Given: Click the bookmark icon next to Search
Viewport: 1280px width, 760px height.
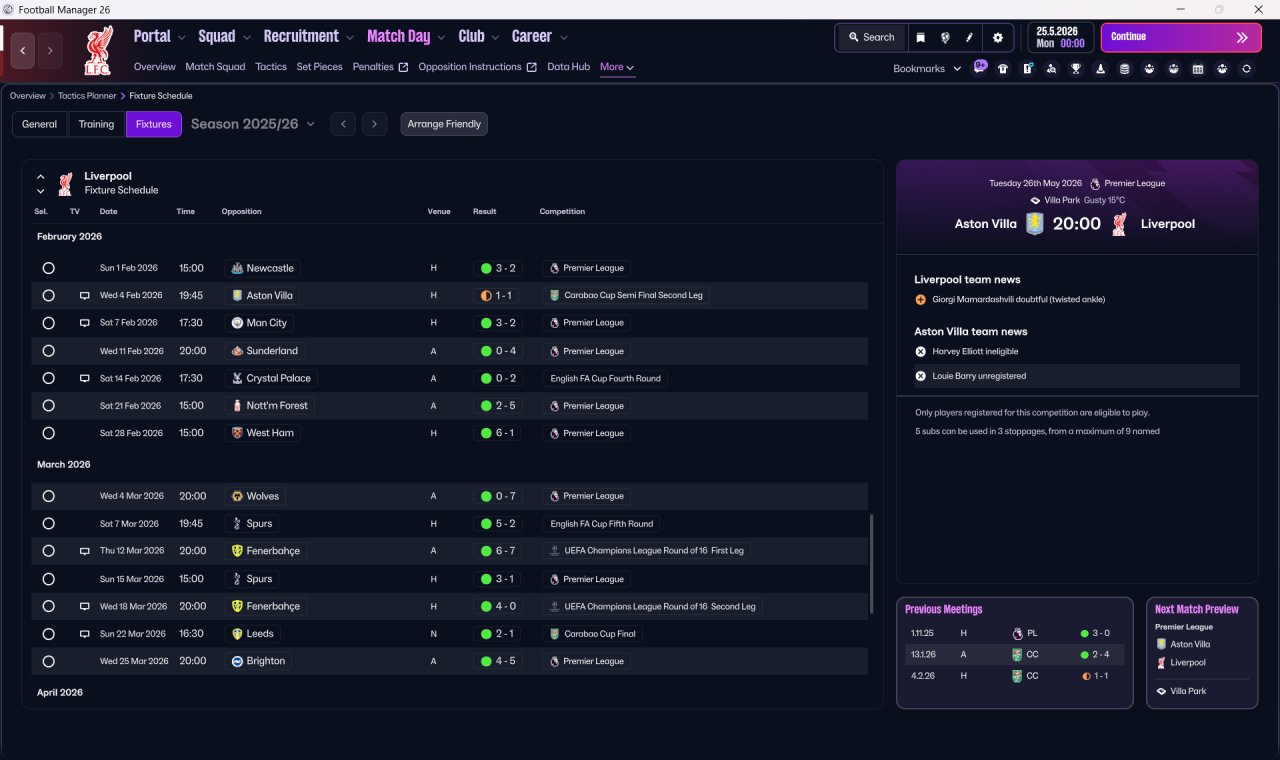Looking at the screenshot, I should (920, 37).
